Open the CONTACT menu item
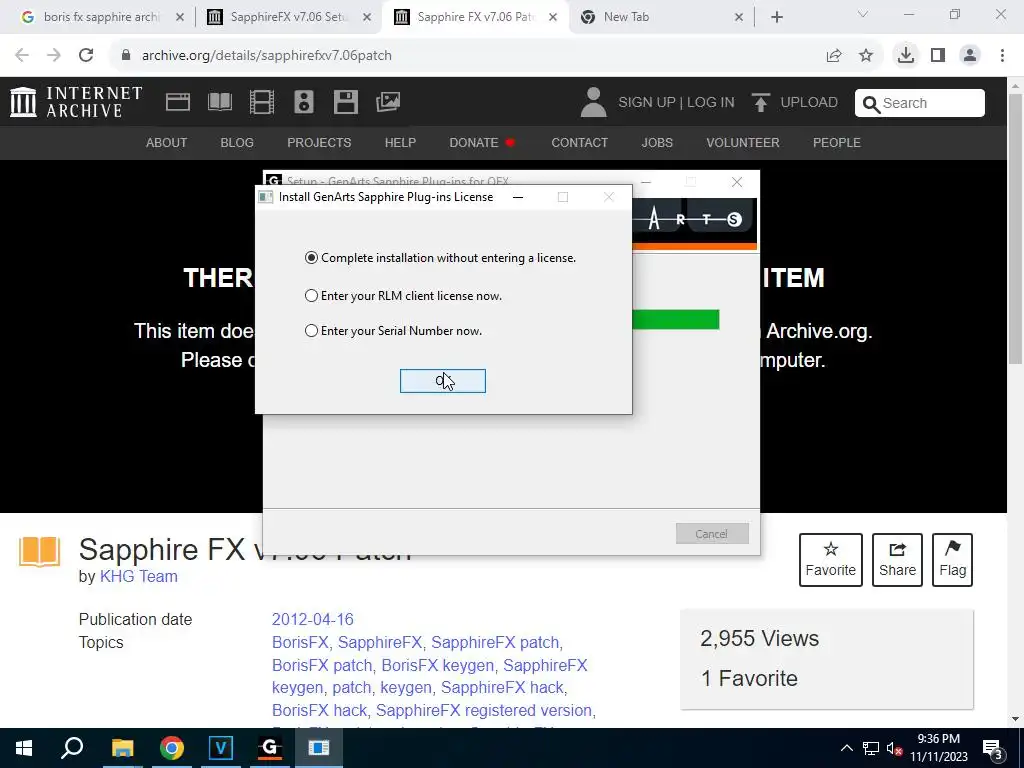1024x768 pixels. point(579,142)
